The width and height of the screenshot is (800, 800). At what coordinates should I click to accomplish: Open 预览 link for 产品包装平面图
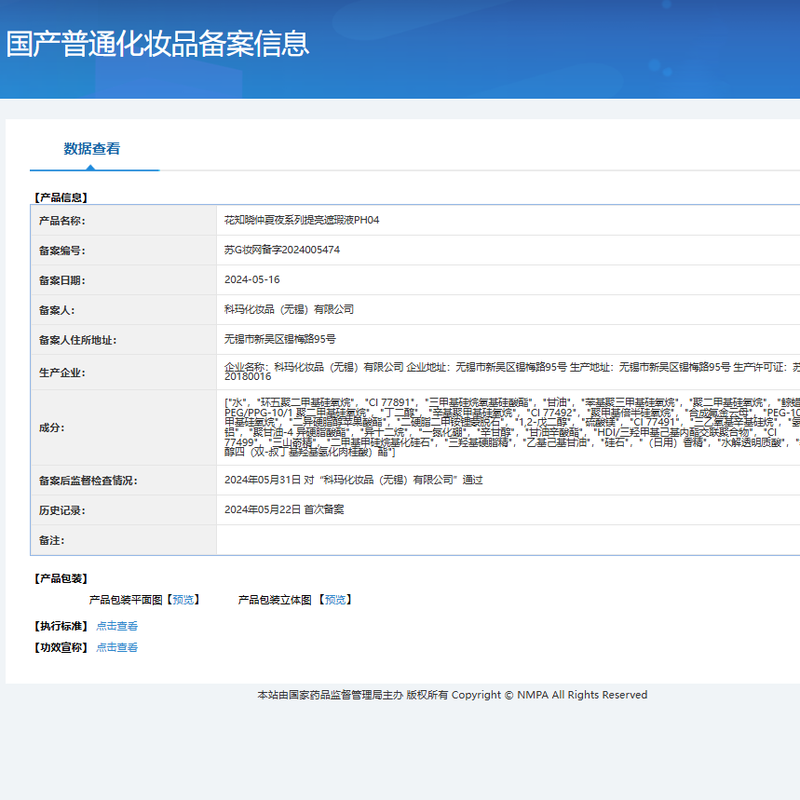[x=183, y=600]
